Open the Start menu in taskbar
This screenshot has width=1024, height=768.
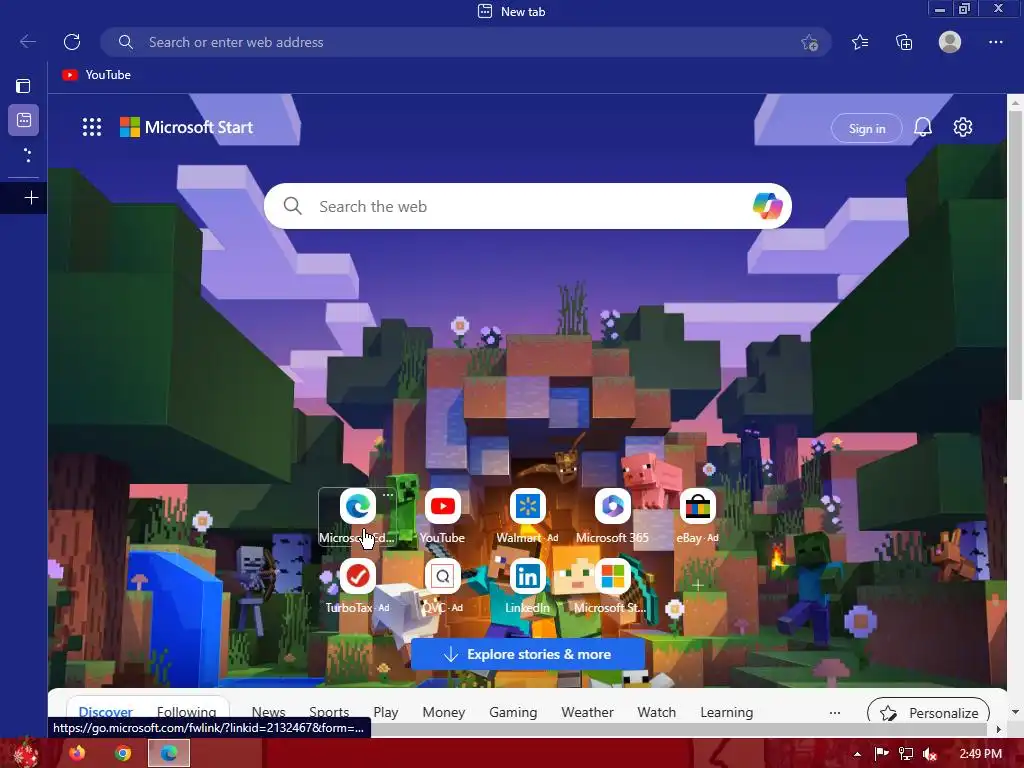tap(25, 754)
